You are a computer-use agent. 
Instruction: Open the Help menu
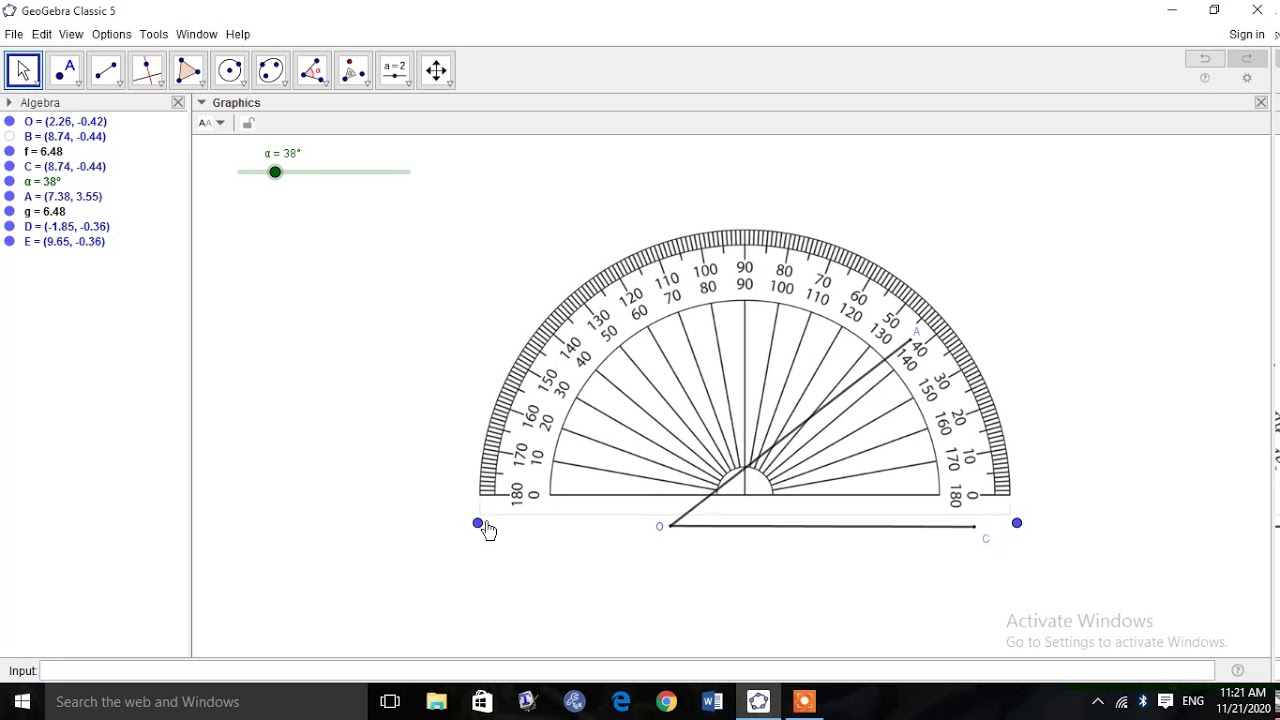[238, 34]
